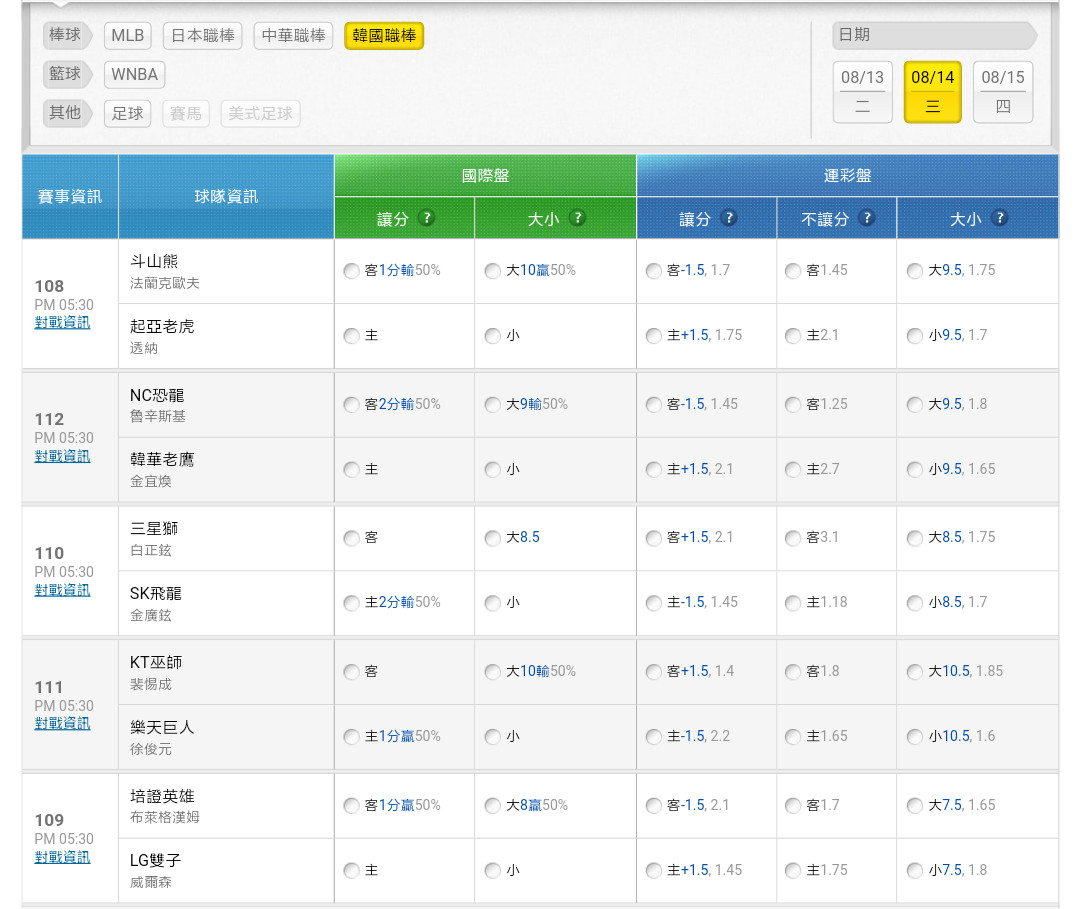
Task: Click the 日期 date header
Action: point(935,35)
